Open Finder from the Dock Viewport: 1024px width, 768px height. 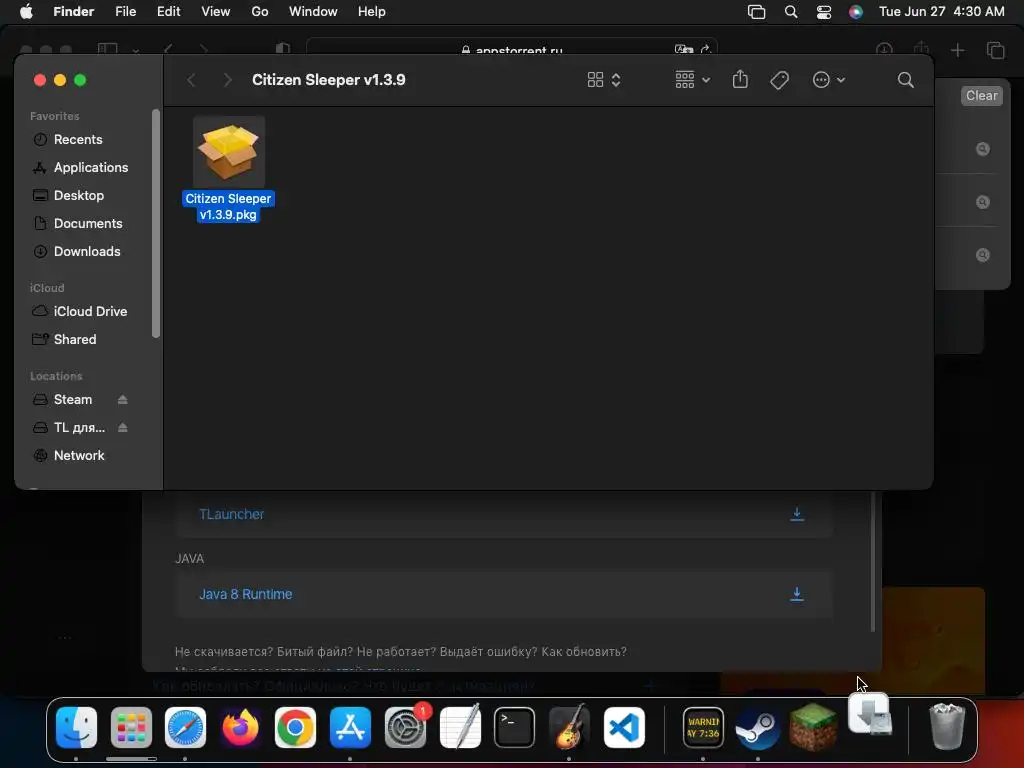click(76, 728)
